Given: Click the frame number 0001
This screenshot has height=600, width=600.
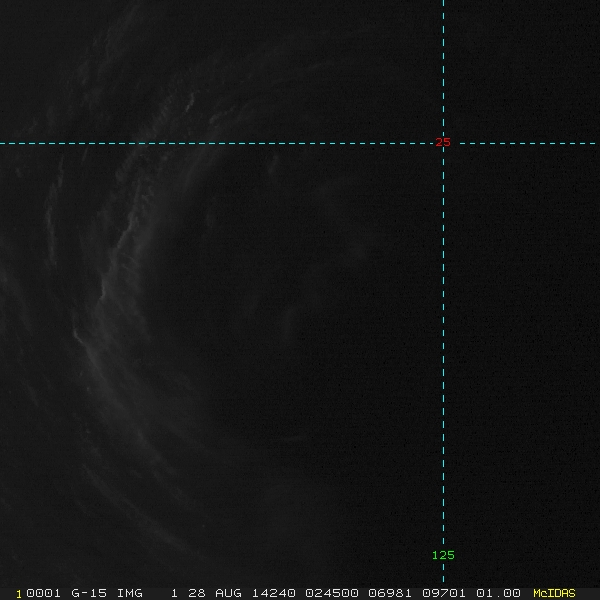Looking at the screenshot, I should tap(43, 593).
